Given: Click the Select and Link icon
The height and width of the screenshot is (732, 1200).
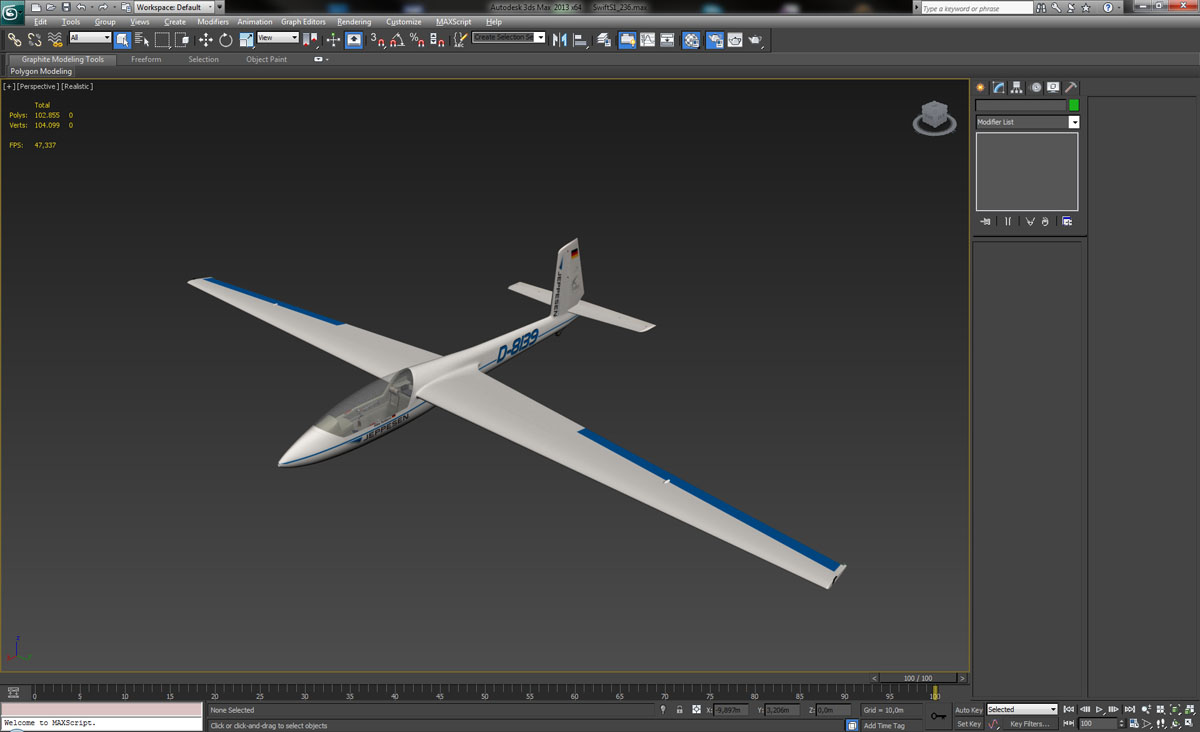Looking at the screenshot, I should (14, 40).
